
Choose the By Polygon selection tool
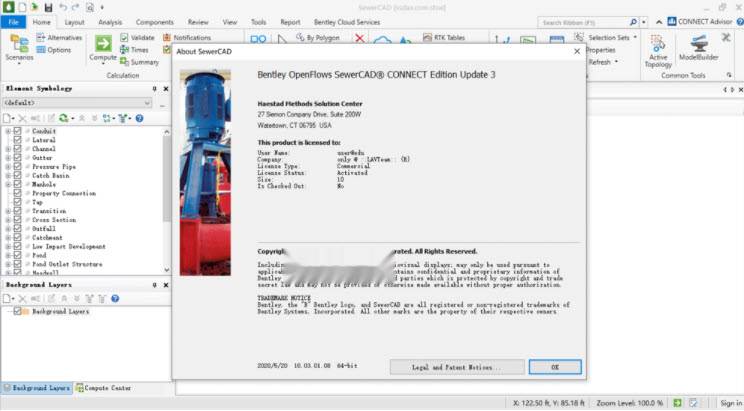tap(317, 37)
